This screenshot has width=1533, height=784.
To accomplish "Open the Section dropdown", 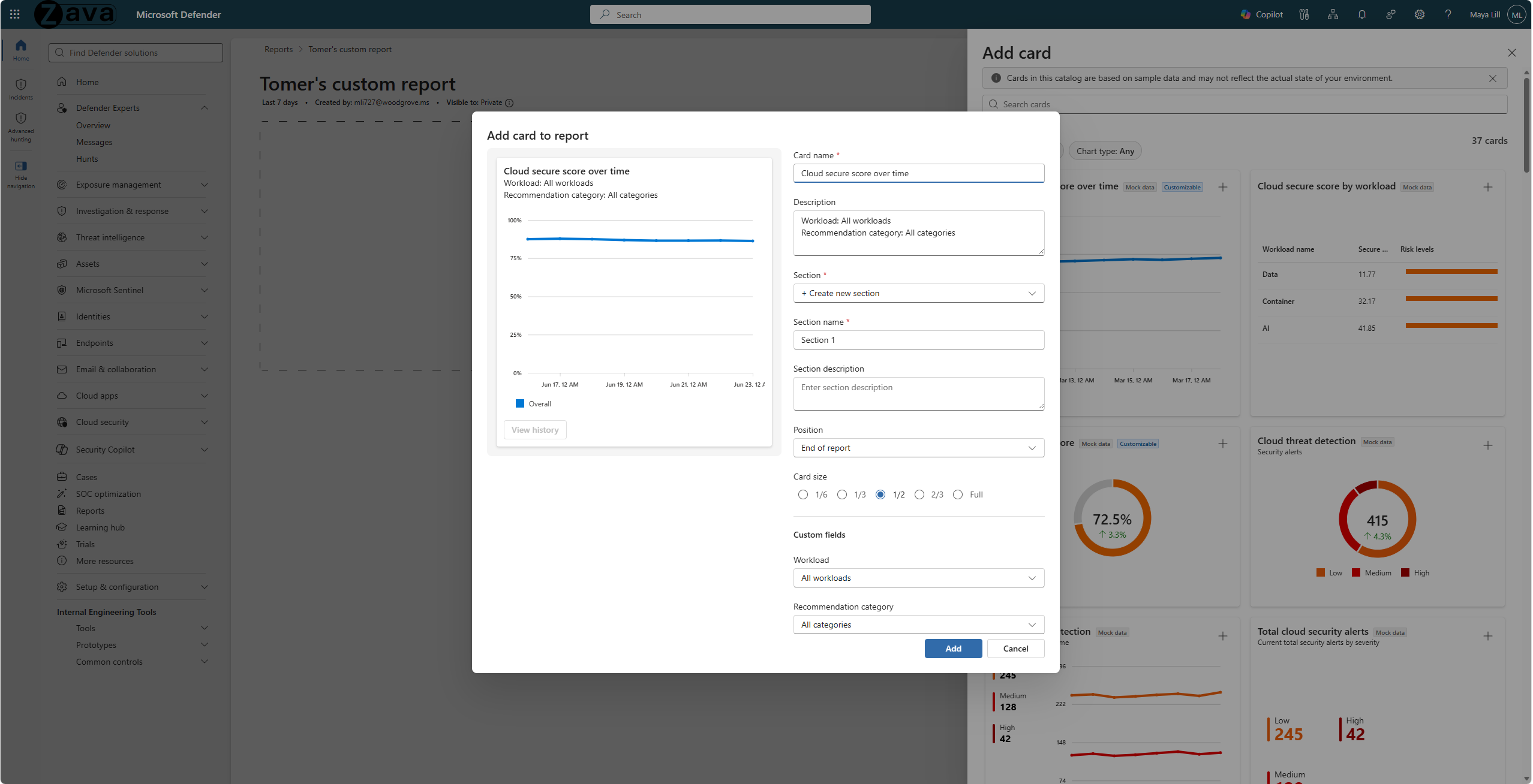I will pyautogui.click(x=919, y=293).
